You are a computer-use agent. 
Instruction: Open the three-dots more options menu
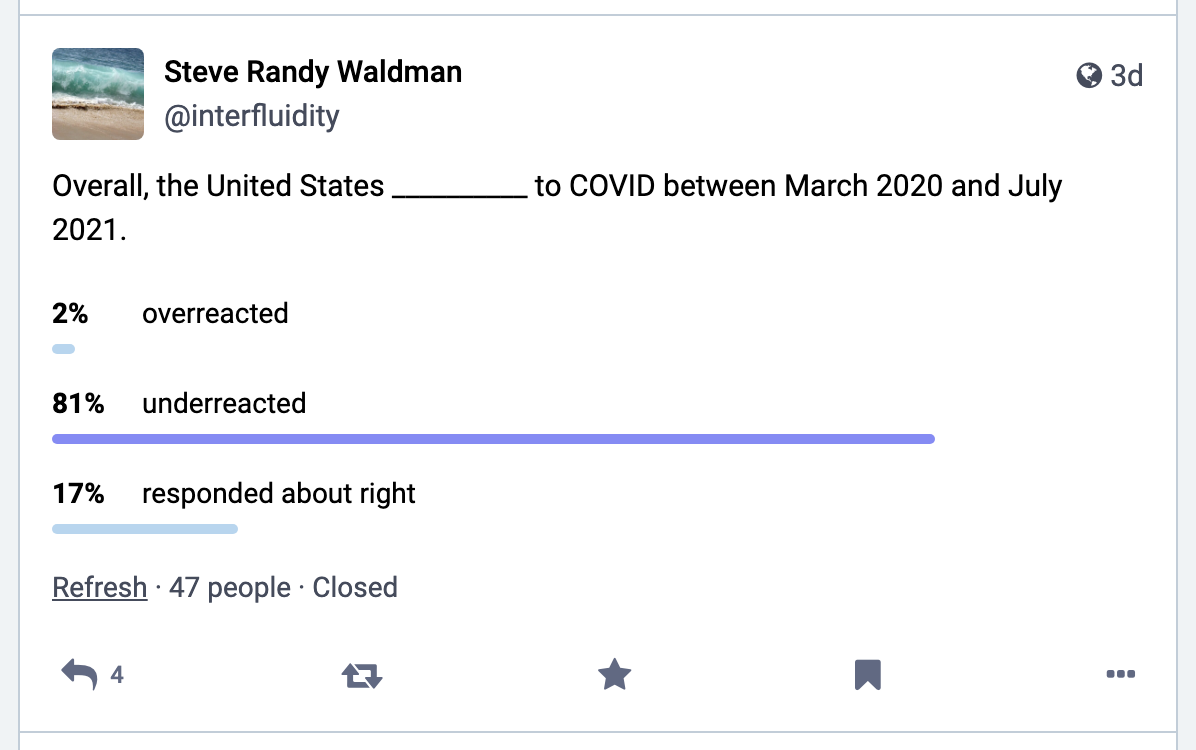click(1120, 674)
